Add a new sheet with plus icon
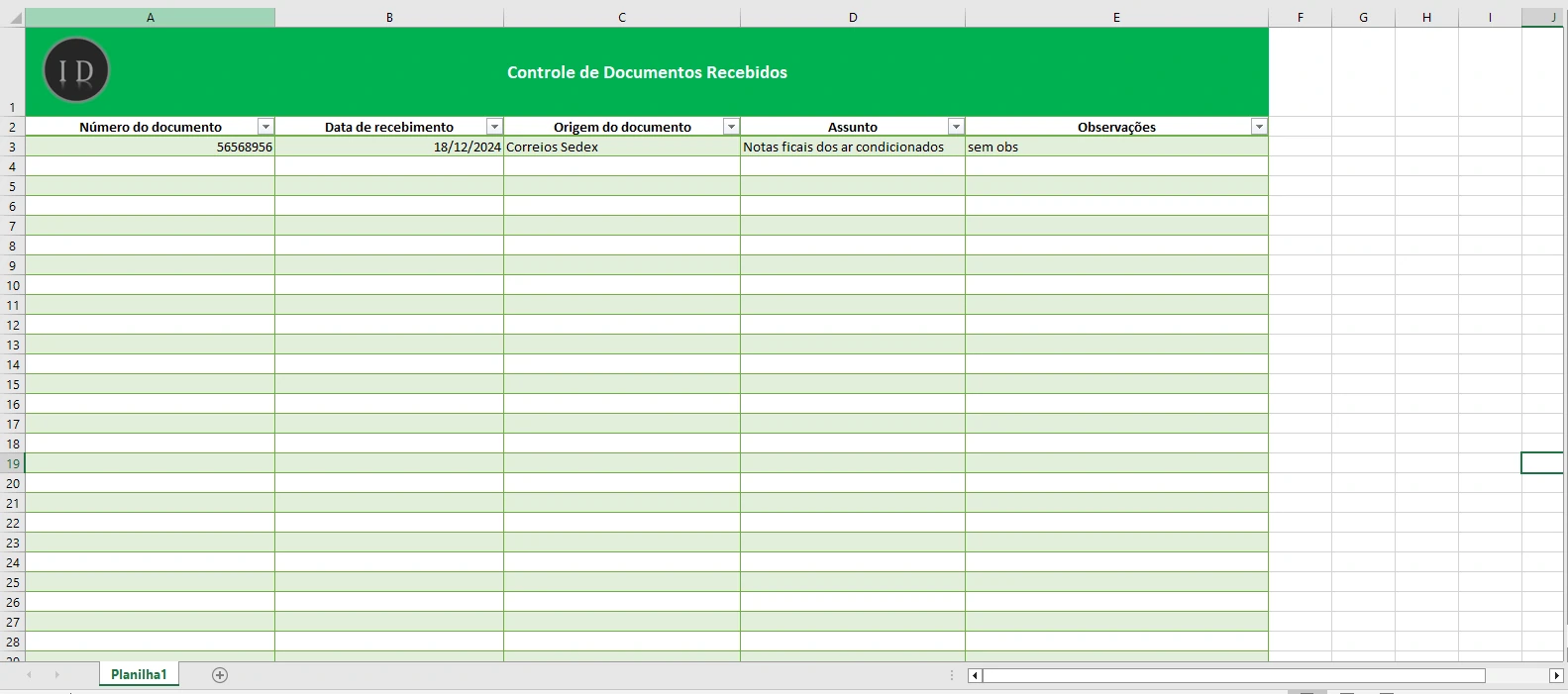 click(220, 675)
